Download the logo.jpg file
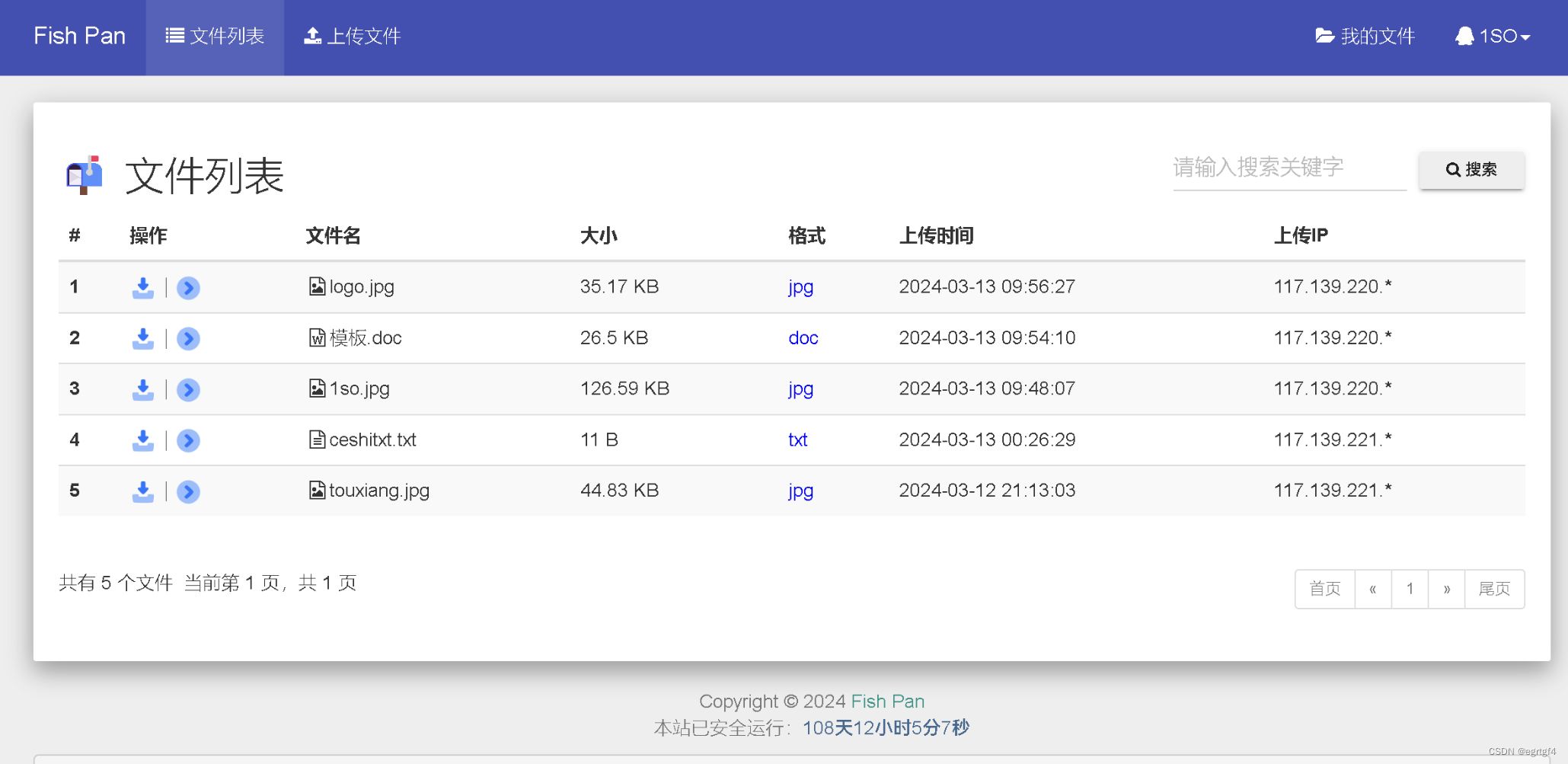Image resolution: width=1568 pixels, height=764 pixels. (x=142, y=287)
